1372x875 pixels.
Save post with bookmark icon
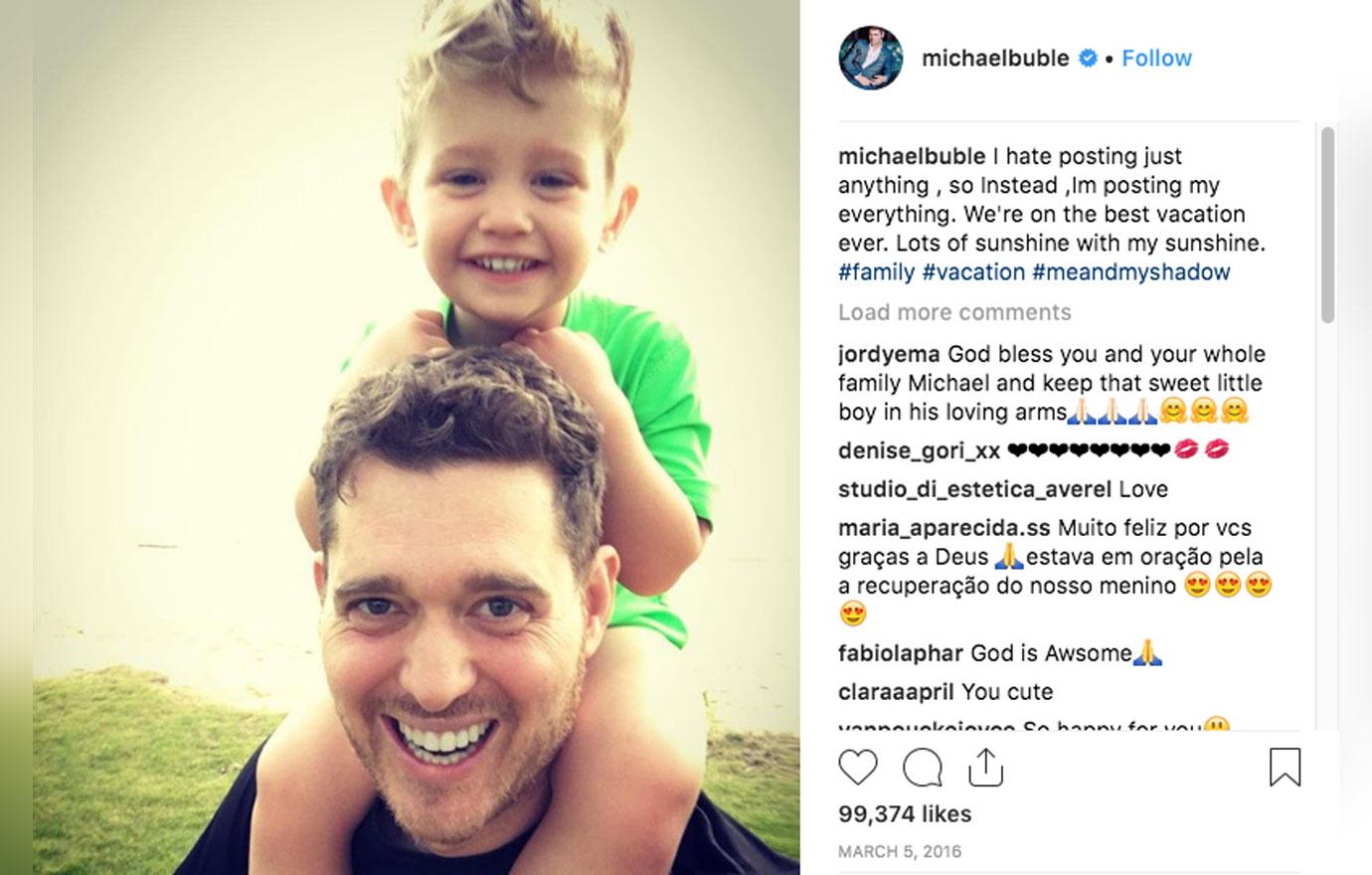(x=1285, y=767)
